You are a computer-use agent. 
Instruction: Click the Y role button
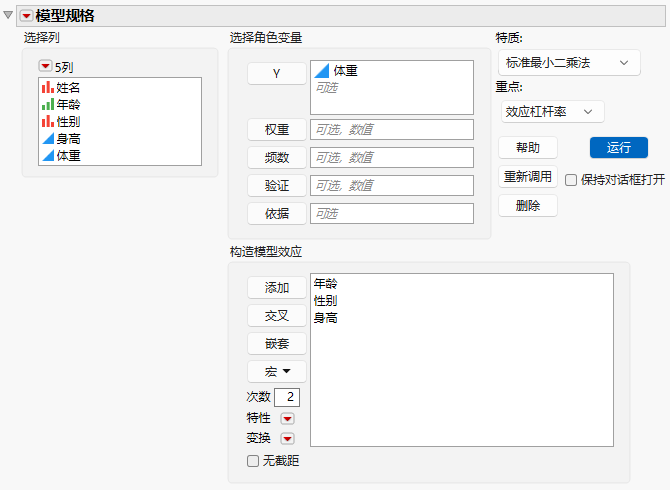276,73
